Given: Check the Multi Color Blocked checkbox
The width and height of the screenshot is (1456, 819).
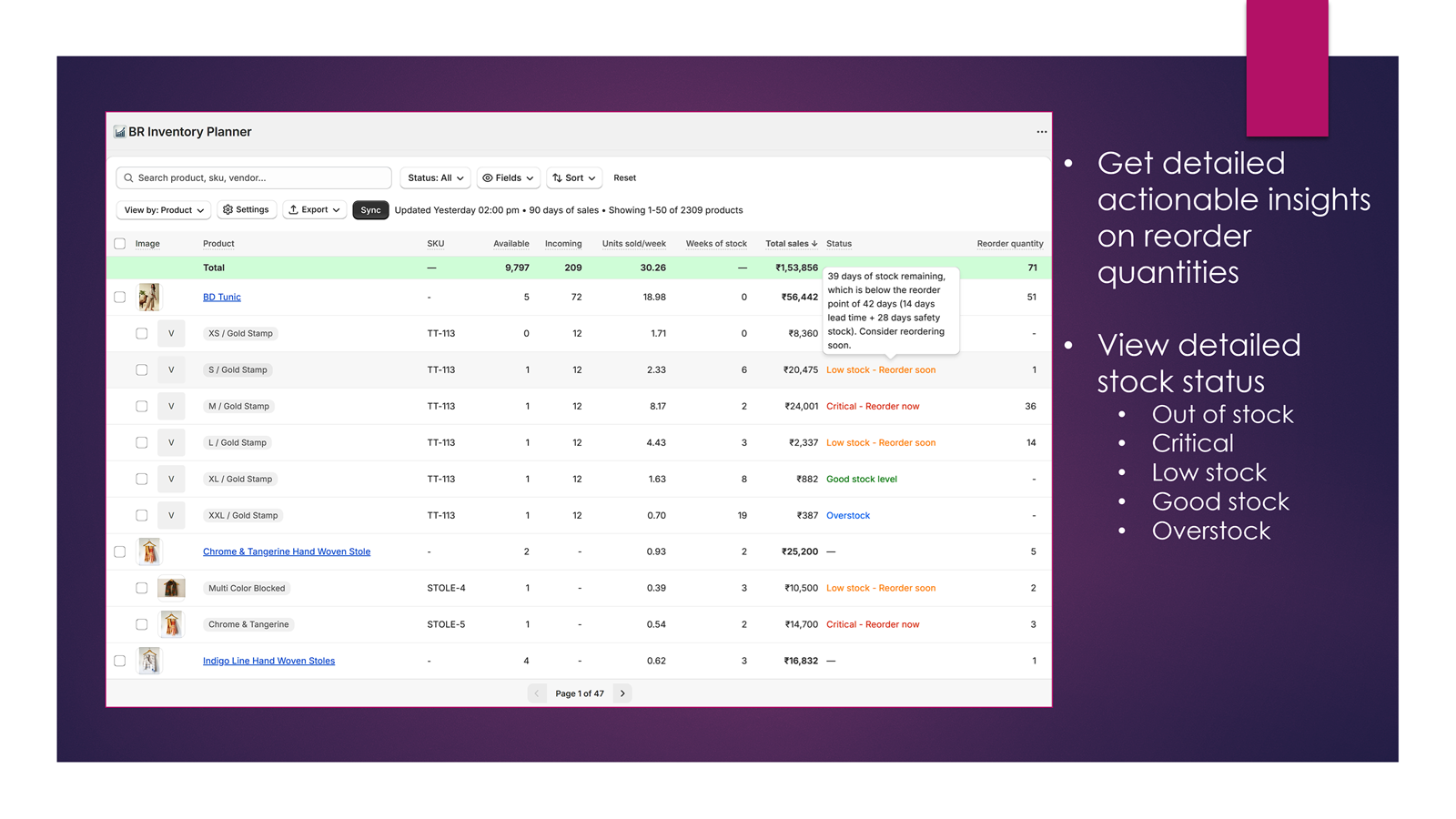Looking at the screenshot, I should point(142,588).
